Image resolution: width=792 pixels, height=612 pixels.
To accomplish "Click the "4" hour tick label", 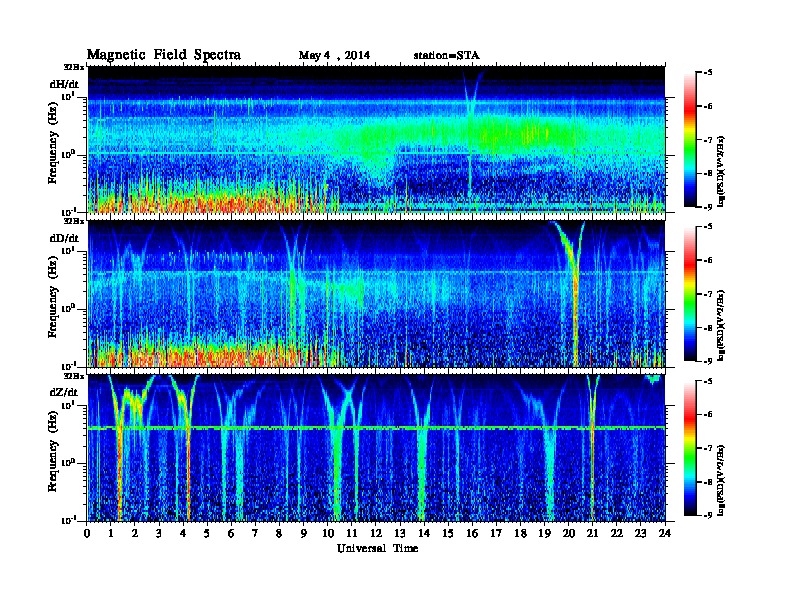I will (183, 534).
